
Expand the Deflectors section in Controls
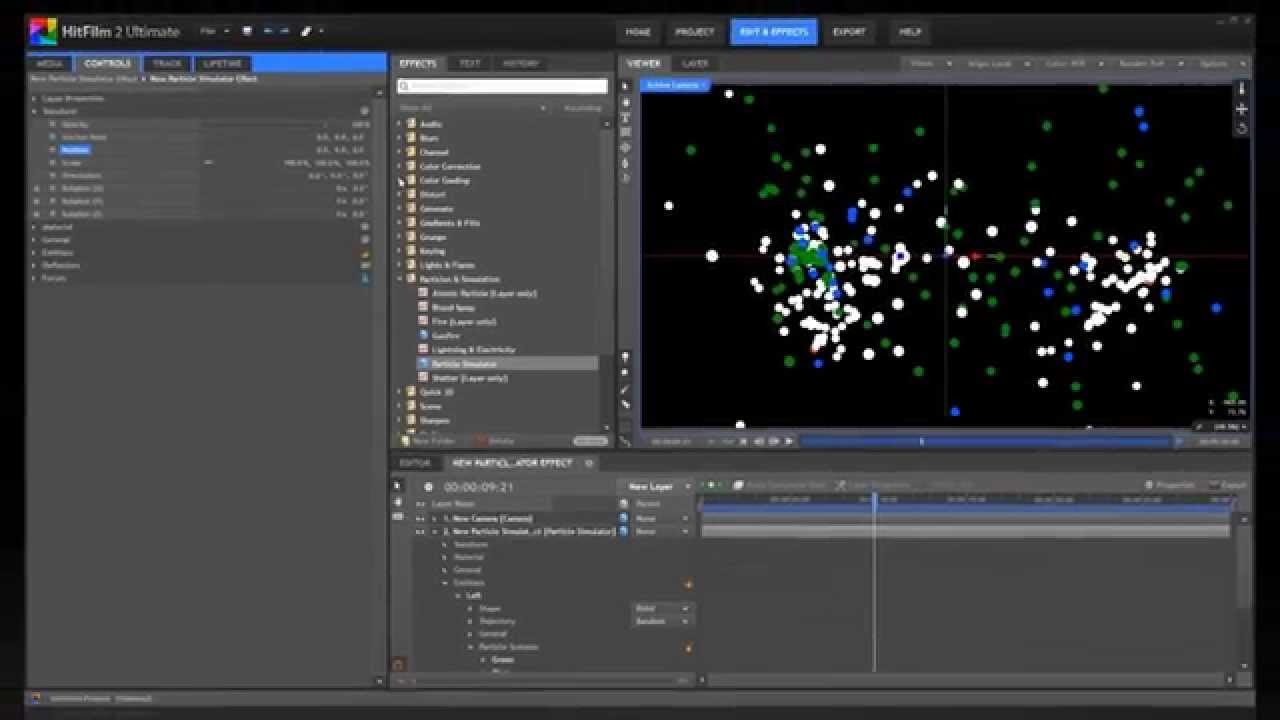pyautogui.click(x=34, y=265)
